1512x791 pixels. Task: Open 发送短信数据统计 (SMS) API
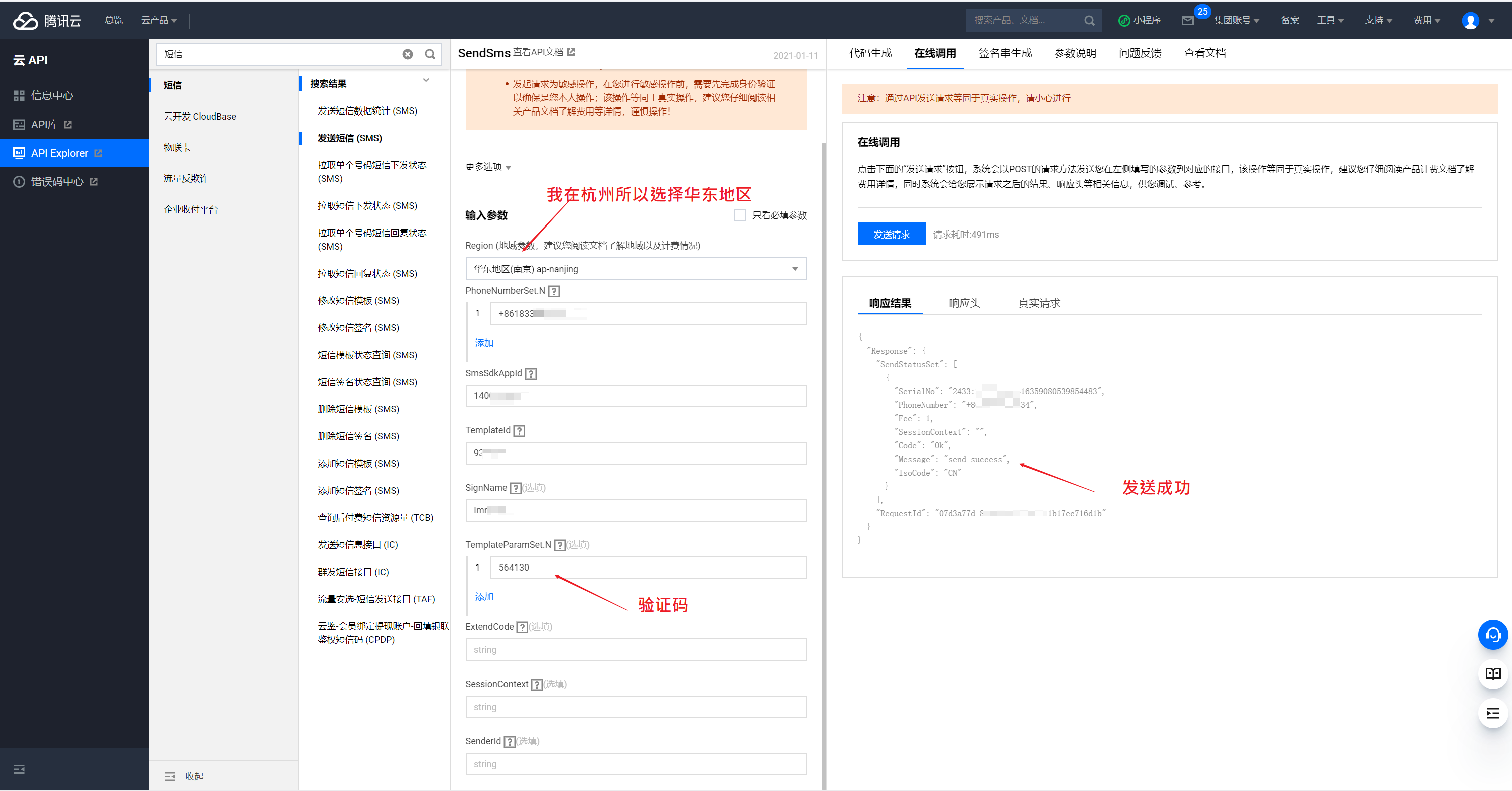coord(367,111)
